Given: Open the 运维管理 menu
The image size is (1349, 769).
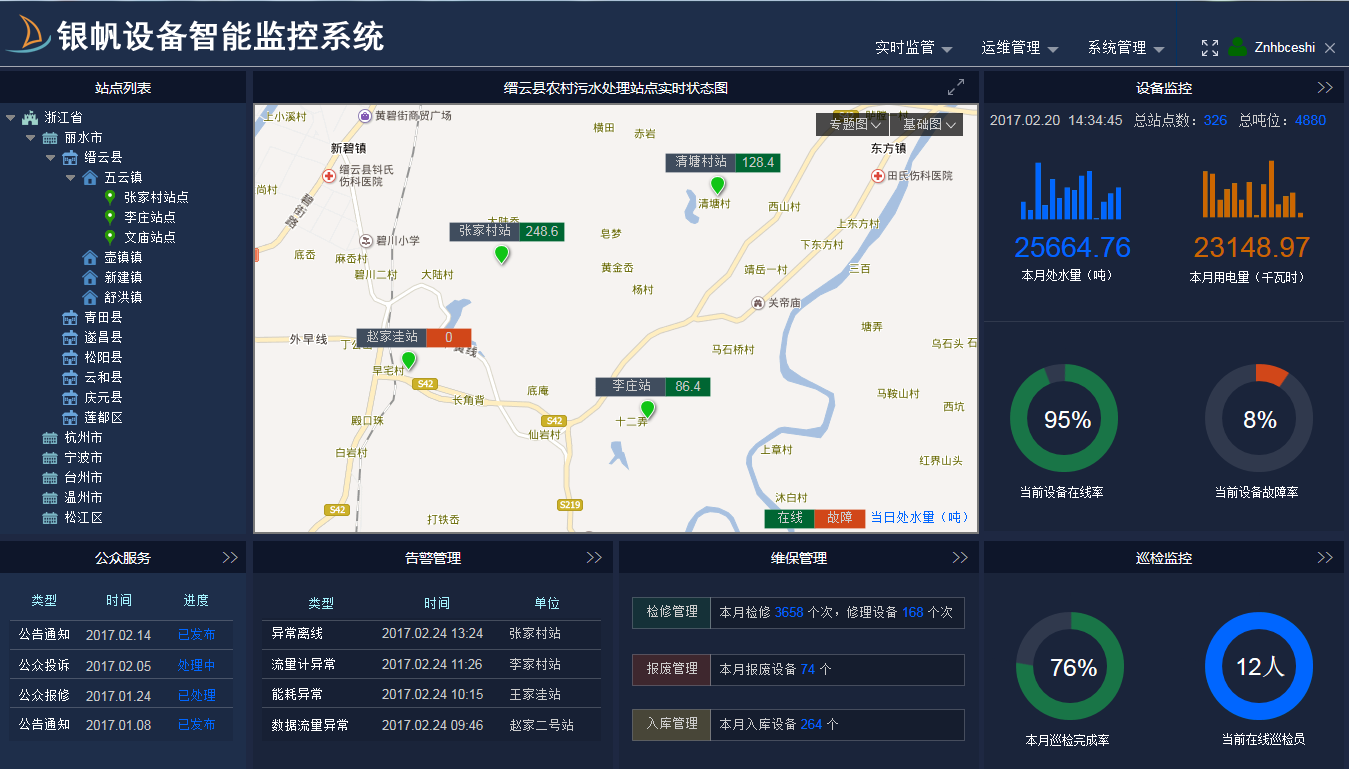Looking at the screenshot, I should tap(1020, 48).
